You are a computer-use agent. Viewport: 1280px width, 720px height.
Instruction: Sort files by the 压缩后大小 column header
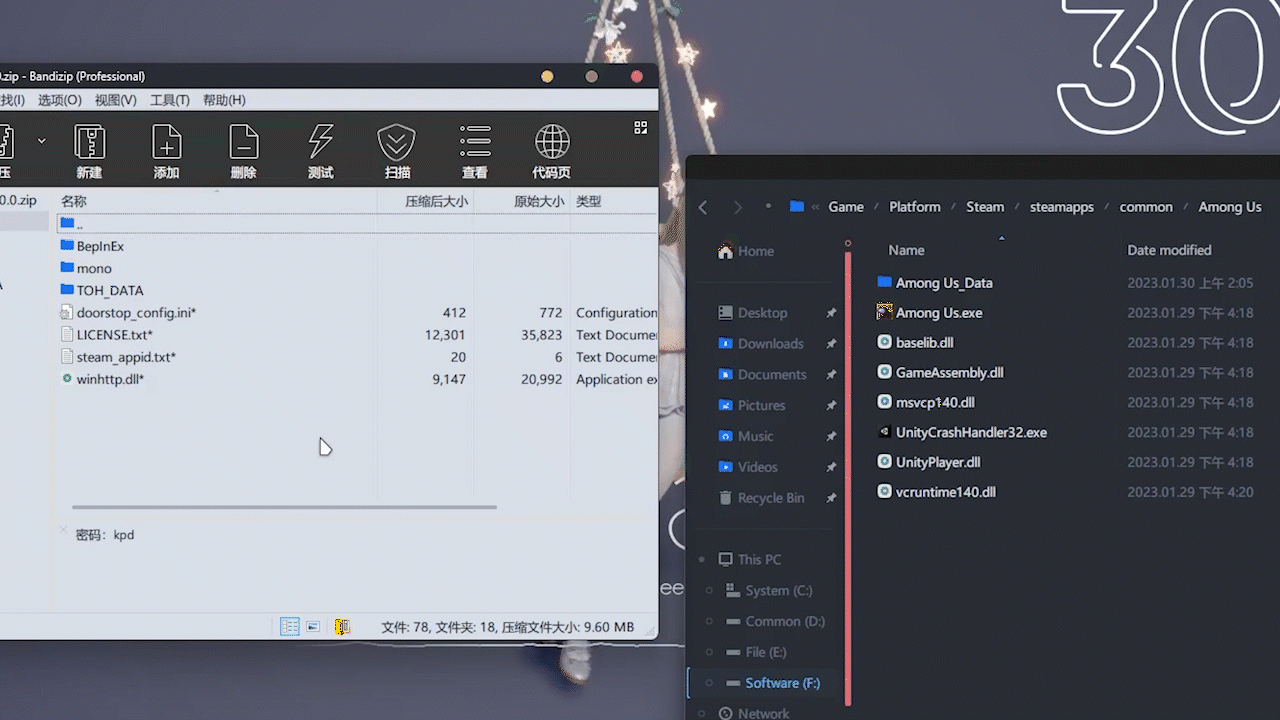[435, 201]
